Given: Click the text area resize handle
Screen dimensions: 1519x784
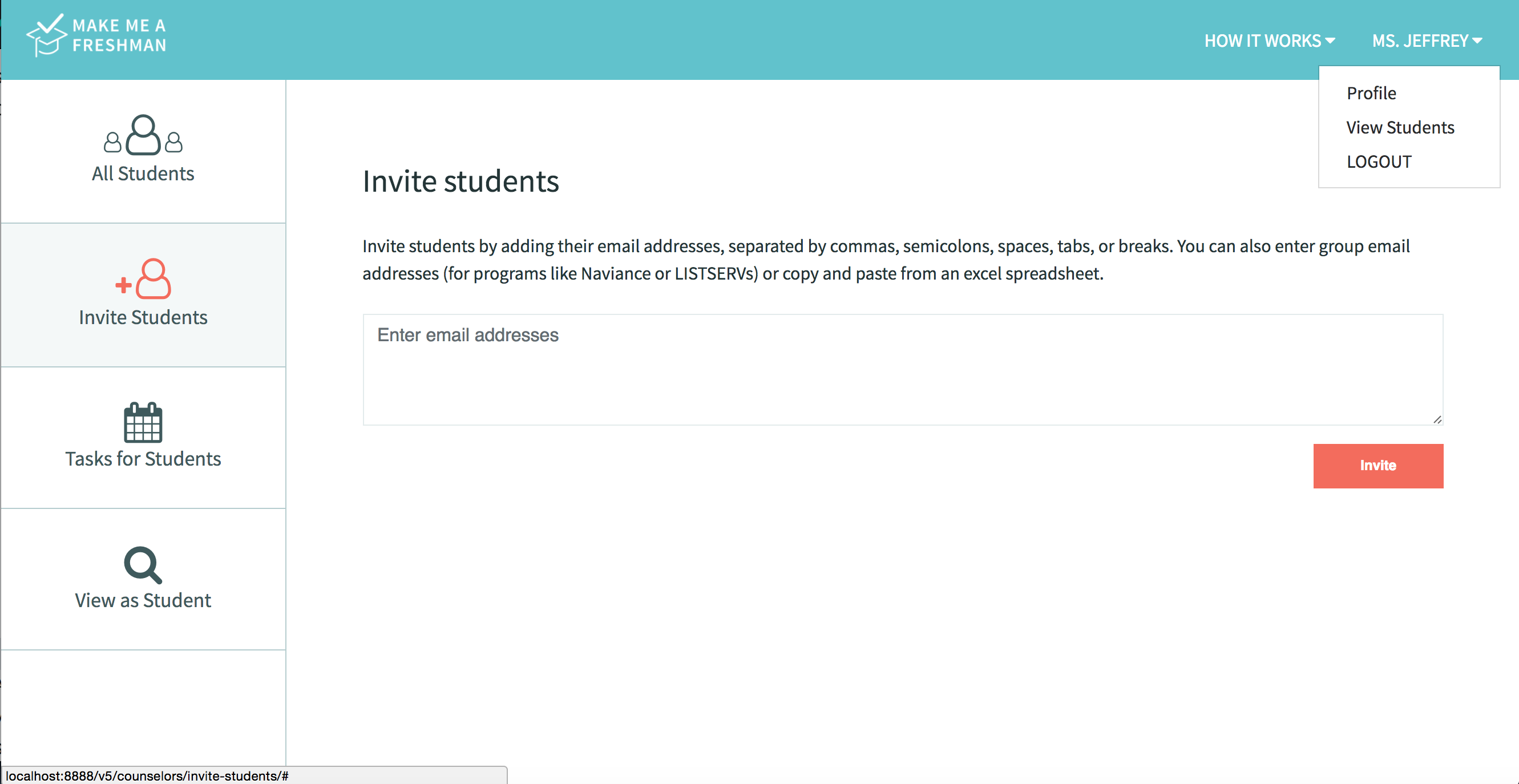Looking at the screenshot, I should pyautogui.click(x=1437, y=420).
